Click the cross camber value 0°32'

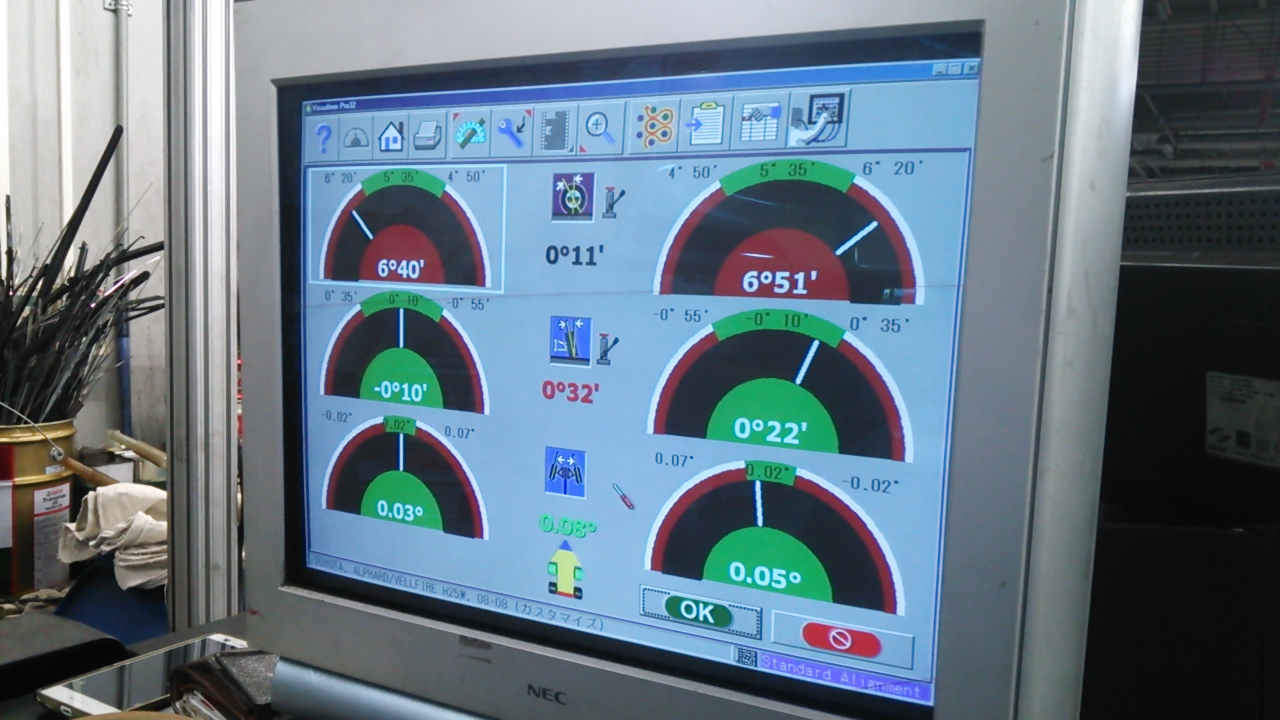pyautogui.click(x=571, y=392)
